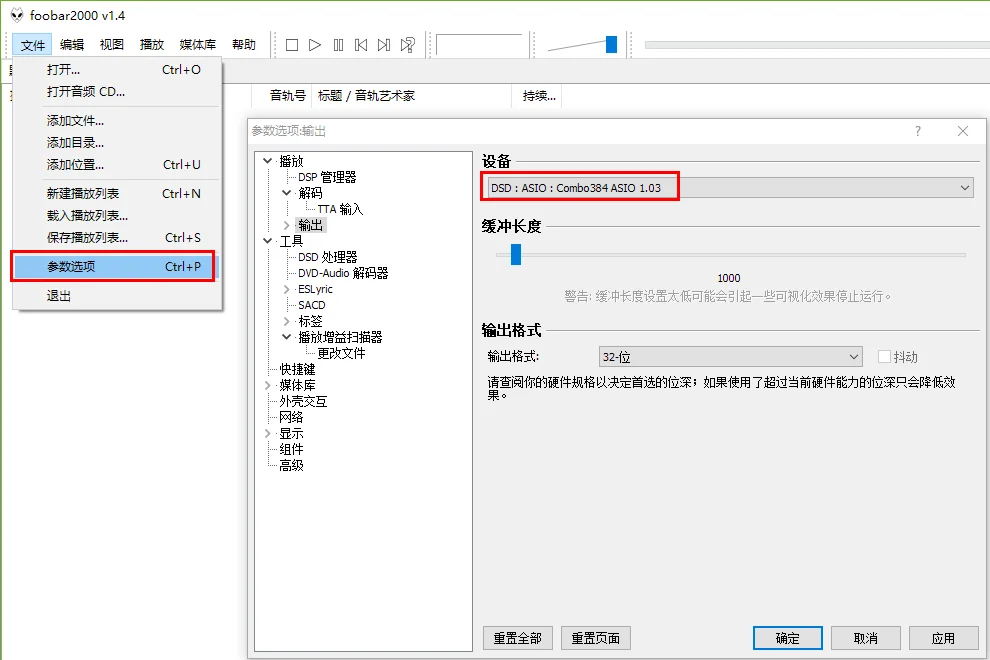Enable the 抖动 dither checkbox

[x=884, y=357]
